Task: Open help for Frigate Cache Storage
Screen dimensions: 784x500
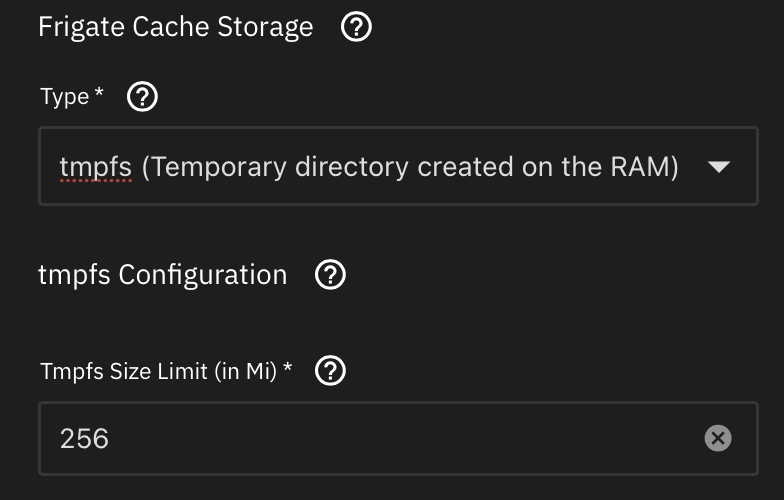Action: pos(356,27)
